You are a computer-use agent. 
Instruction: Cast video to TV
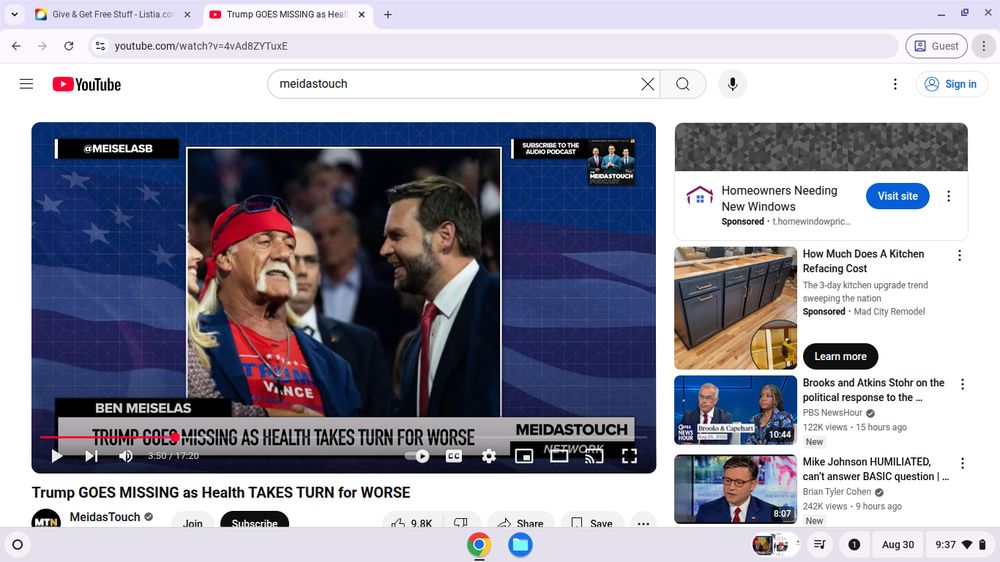594,456
